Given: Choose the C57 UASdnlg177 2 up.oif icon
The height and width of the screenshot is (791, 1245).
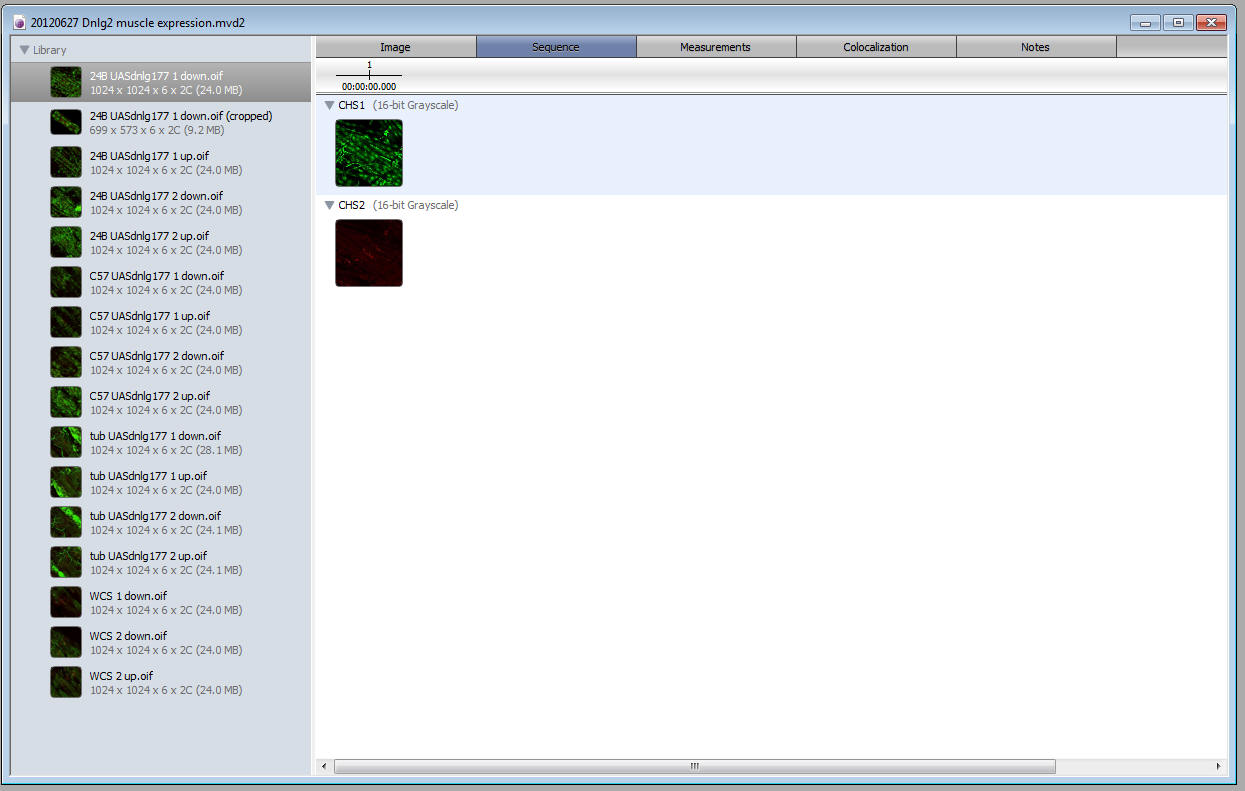Looking at the screenshot, I should pyautogui.click(x=66, y=402).
